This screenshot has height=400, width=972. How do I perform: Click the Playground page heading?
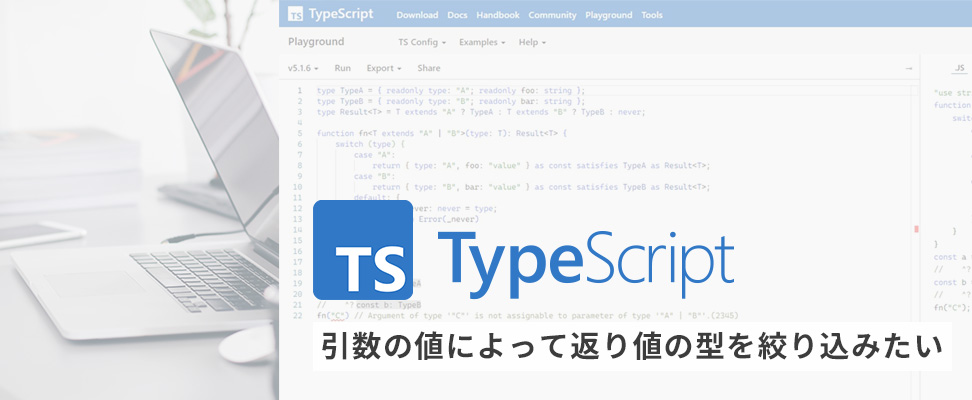(x=316, y=42)
